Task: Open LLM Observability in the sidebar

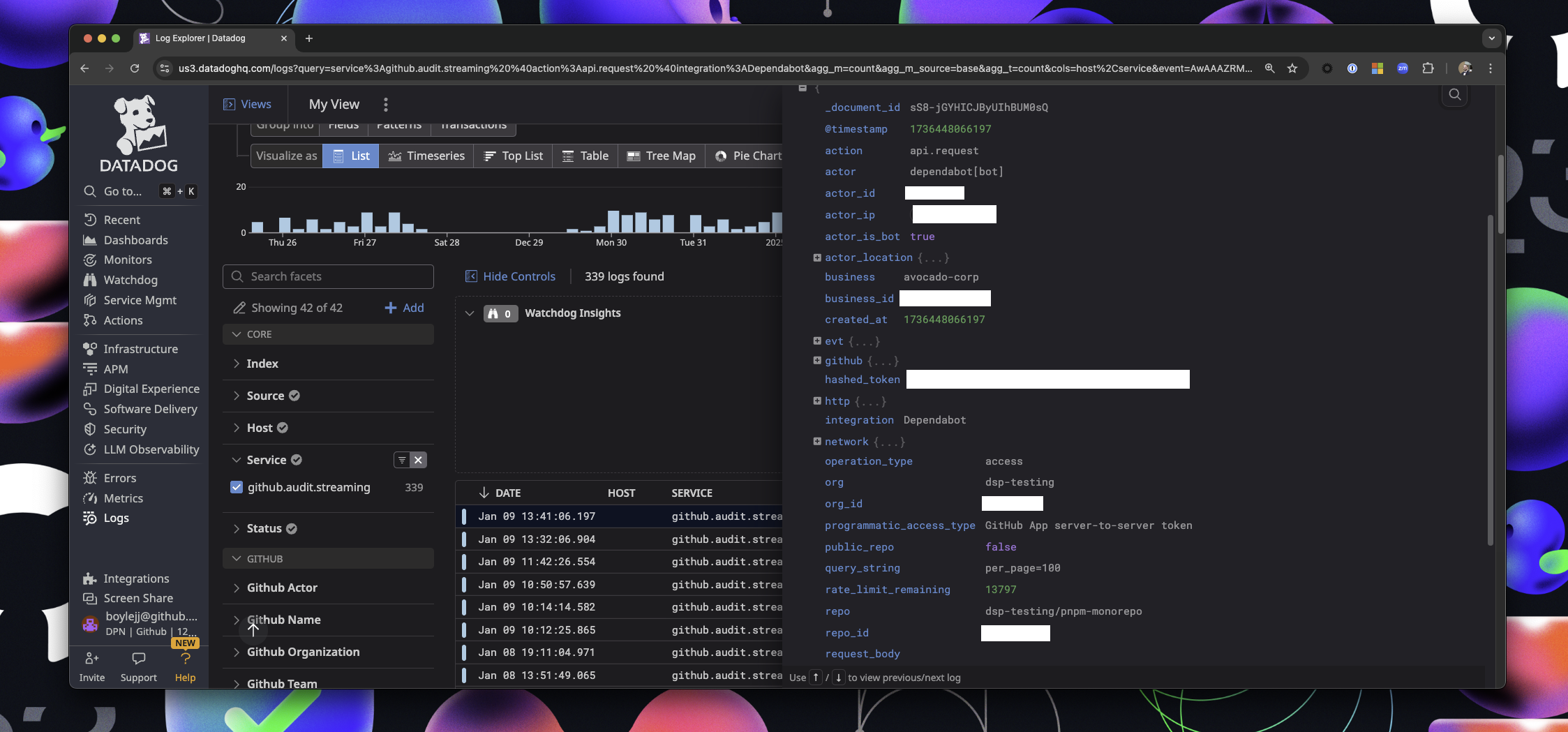Action: pyautogui.click(x=141, y=449)
